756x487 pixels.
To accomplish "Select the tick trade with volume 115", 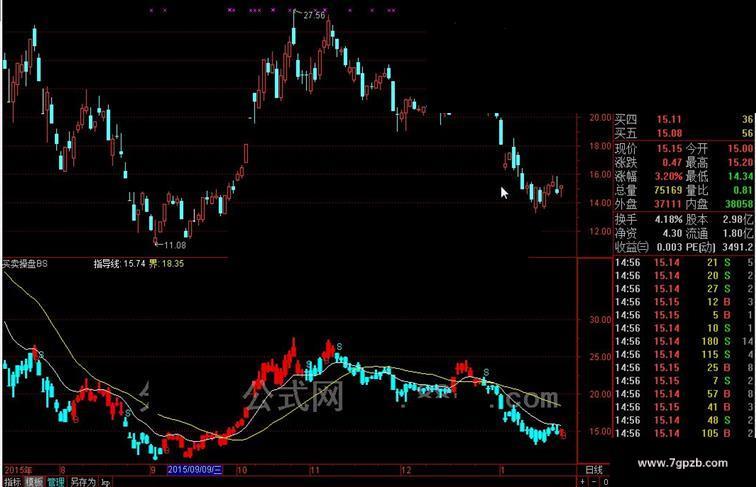I will (x=684, y=354).
